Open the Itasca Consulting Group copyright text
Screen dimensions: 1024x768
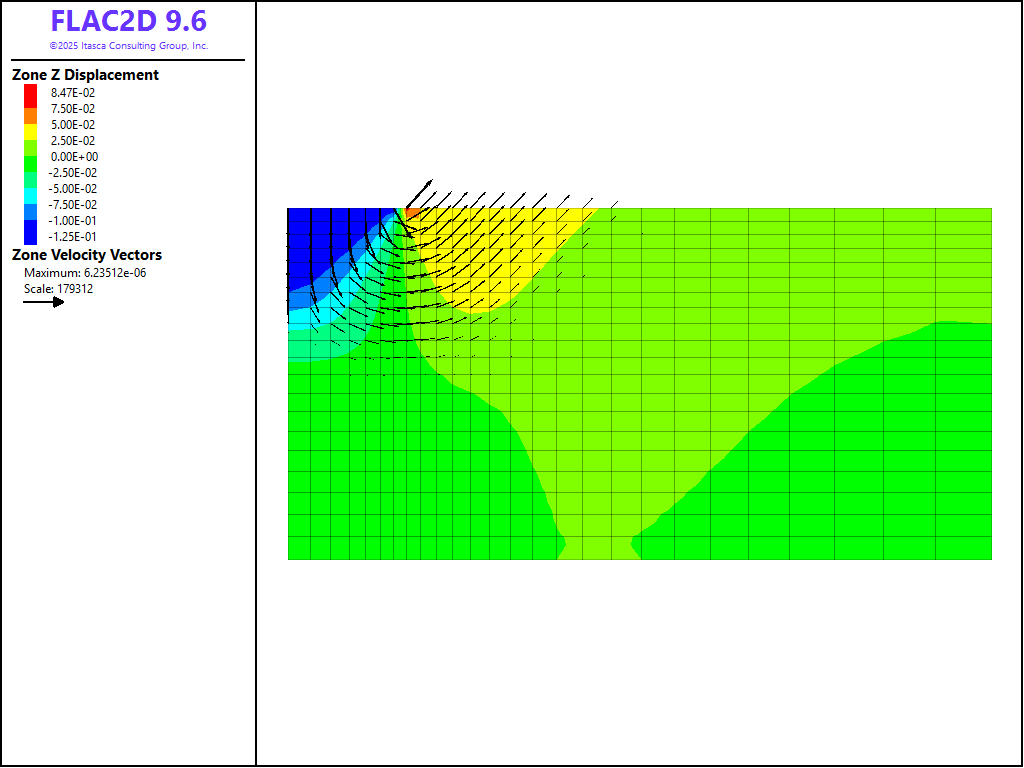point(128,46)
